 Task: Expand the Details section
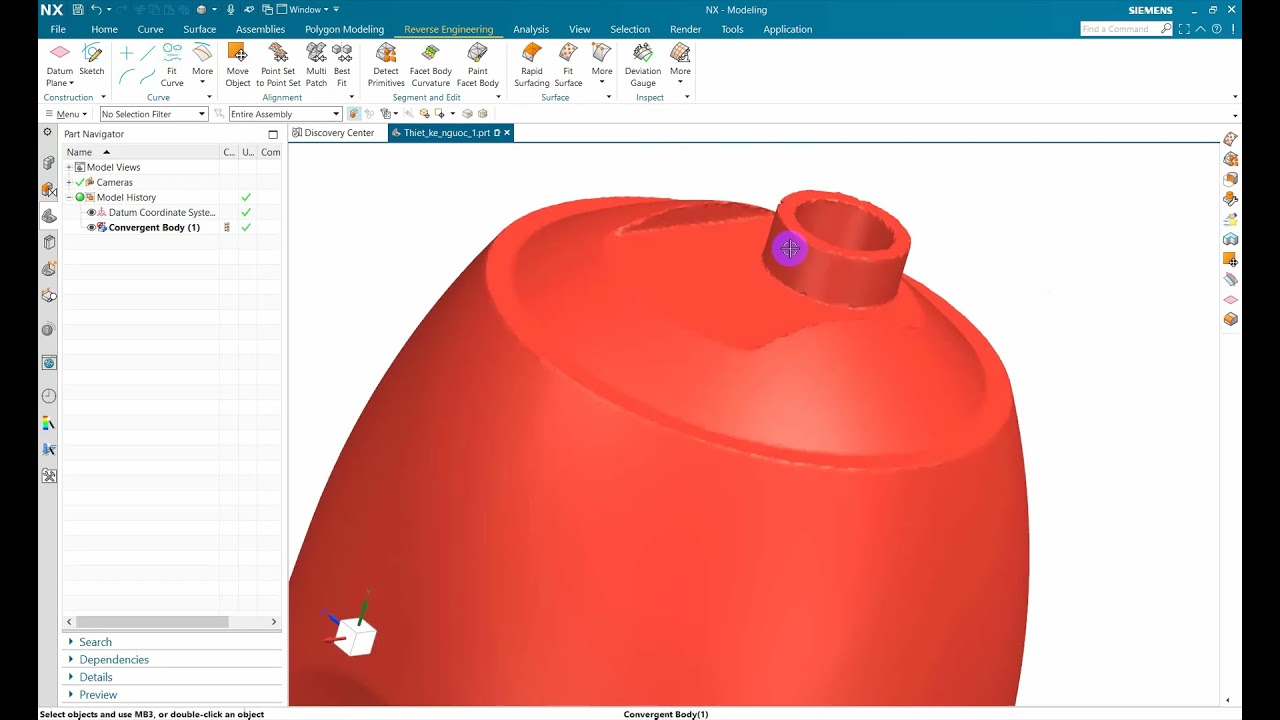coord(95,677)
